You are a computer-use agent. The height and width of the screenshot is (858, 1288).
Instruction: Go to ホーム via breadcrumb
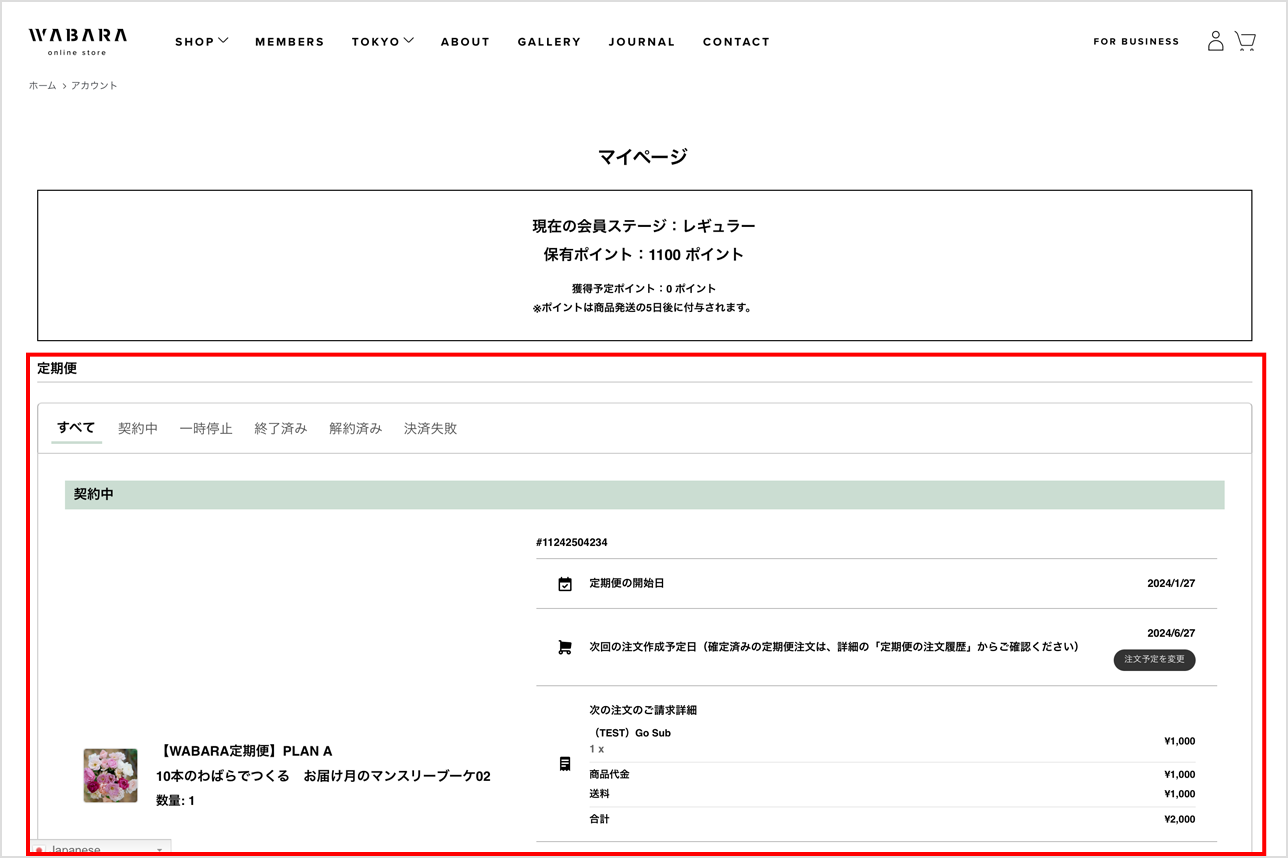click(x=42, y=86)
